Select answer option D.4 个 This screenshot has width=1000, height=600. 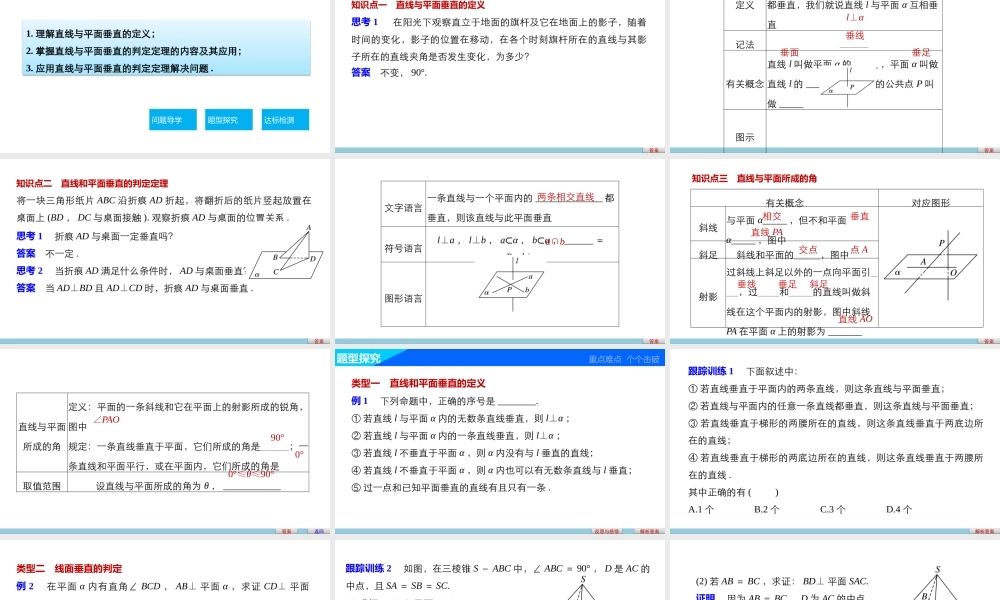point(899,509)
